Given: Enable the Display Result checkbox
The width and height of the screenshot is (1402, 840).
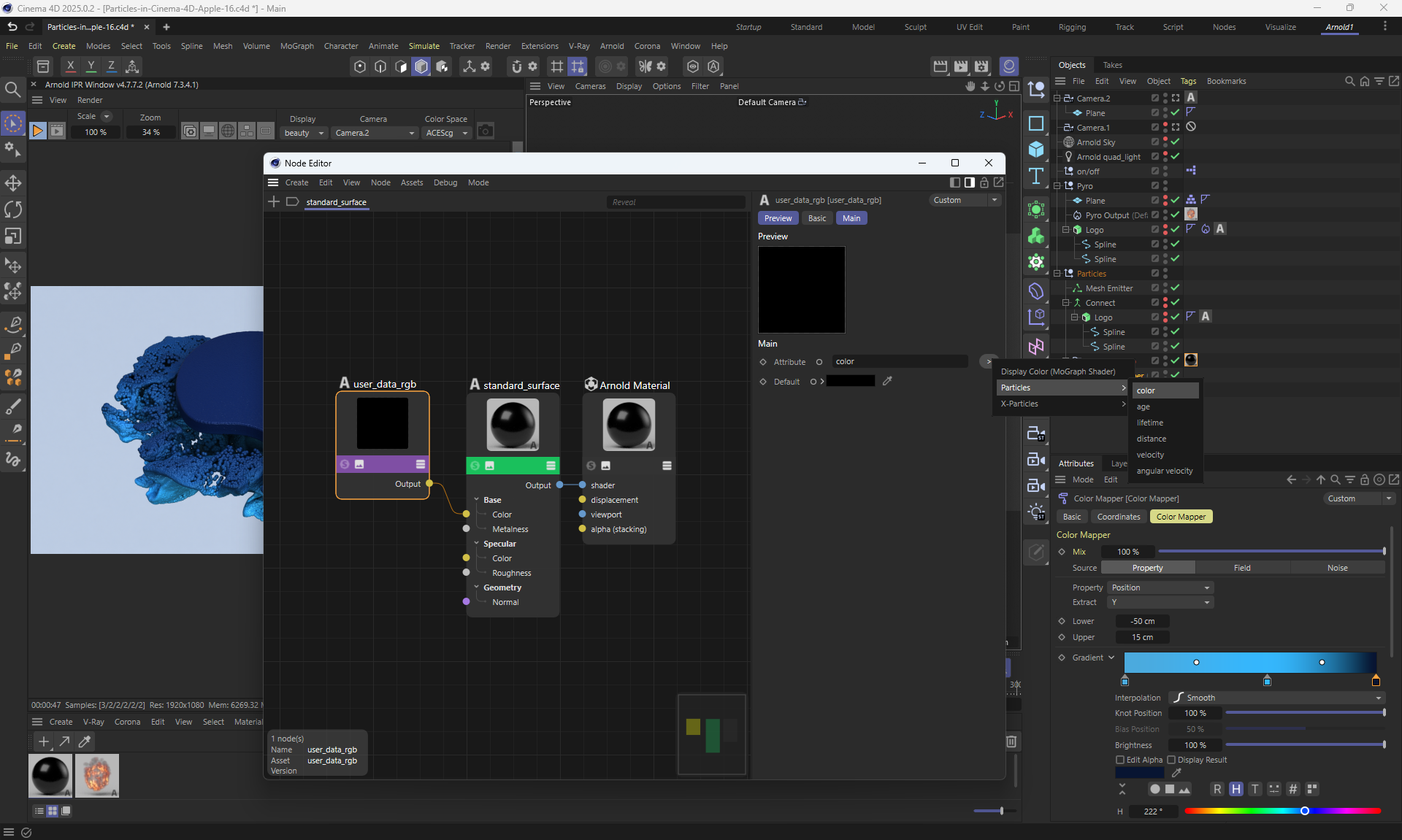Looking at the screenshot, I should click(x=1171, y=760).
